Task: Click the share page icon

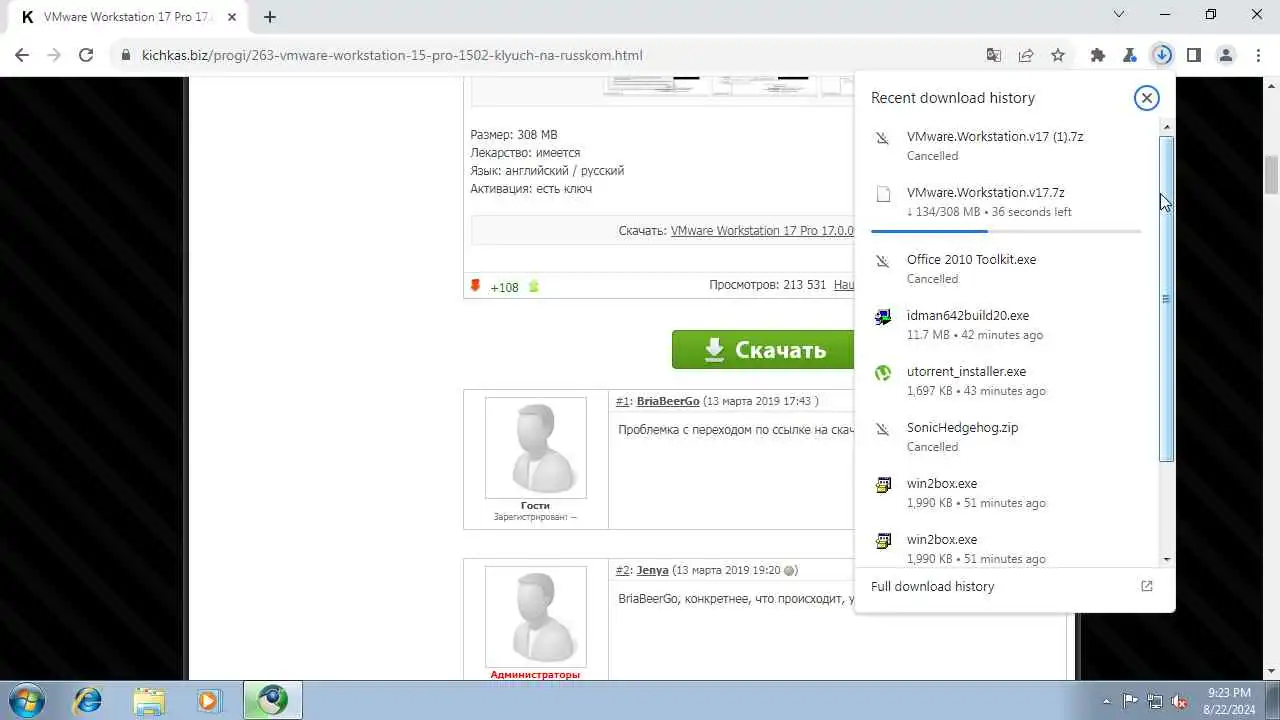Action: coord(1026,56)
